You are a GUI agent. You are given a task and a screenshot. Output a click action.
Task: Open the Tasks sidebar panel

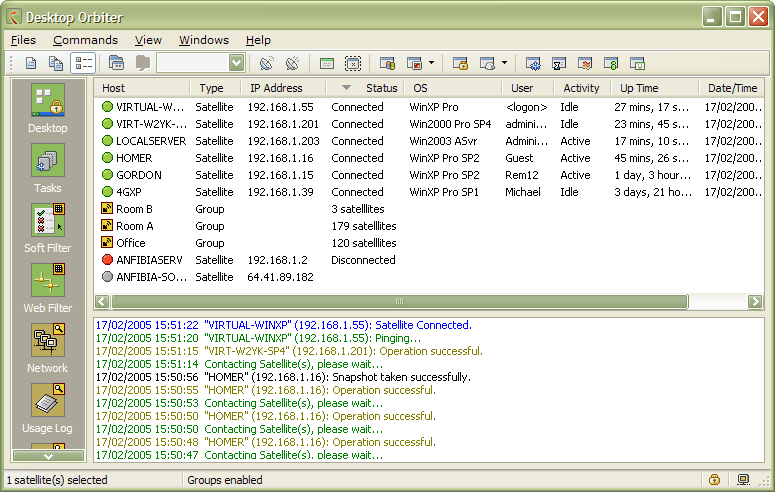47,168
